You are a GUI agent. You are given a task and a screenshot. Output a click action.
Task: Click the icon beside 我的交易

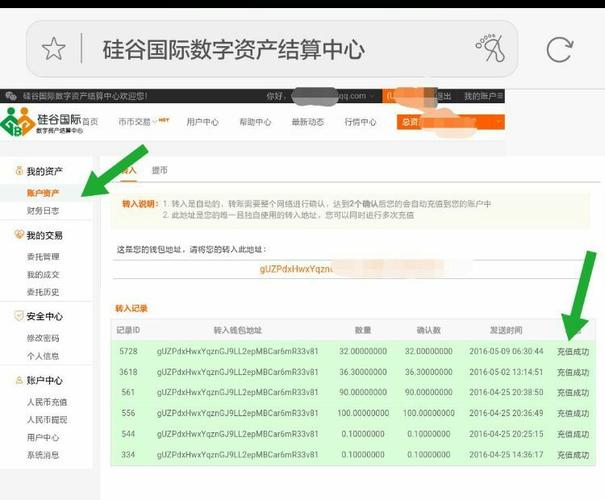point(19,234)
